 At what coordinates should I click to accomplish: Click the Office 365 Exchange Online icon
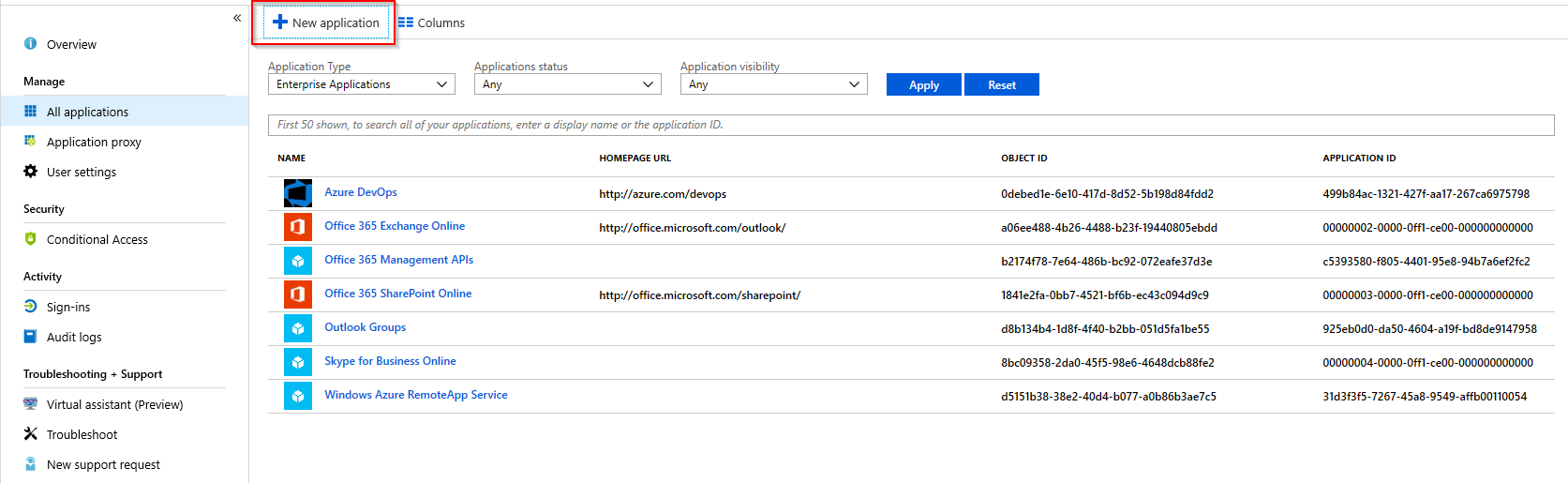tap(297, 227)
